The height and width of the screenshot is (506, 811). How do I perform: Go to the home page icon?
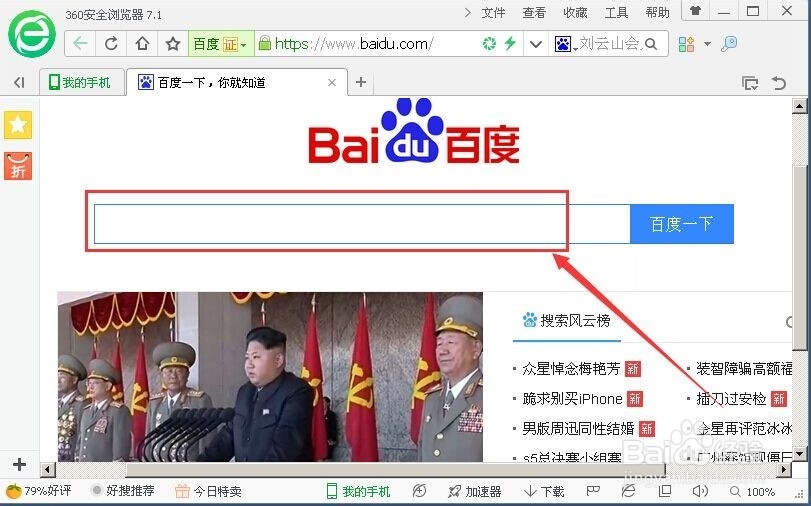[x=142, y=43]
